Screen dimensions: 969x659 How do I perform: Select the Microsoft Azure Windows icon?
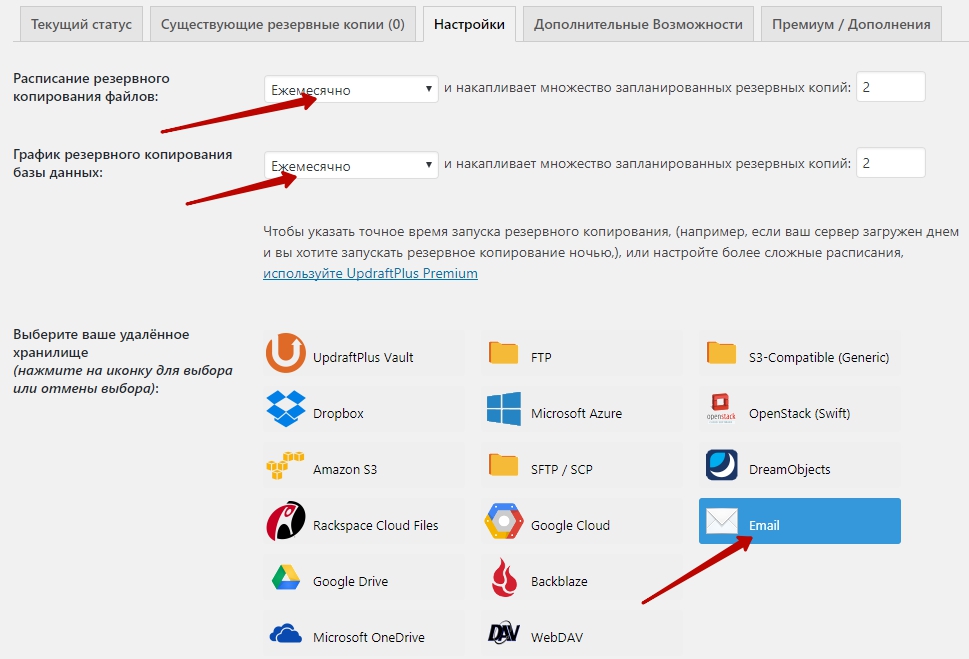[x=504, y=409]
